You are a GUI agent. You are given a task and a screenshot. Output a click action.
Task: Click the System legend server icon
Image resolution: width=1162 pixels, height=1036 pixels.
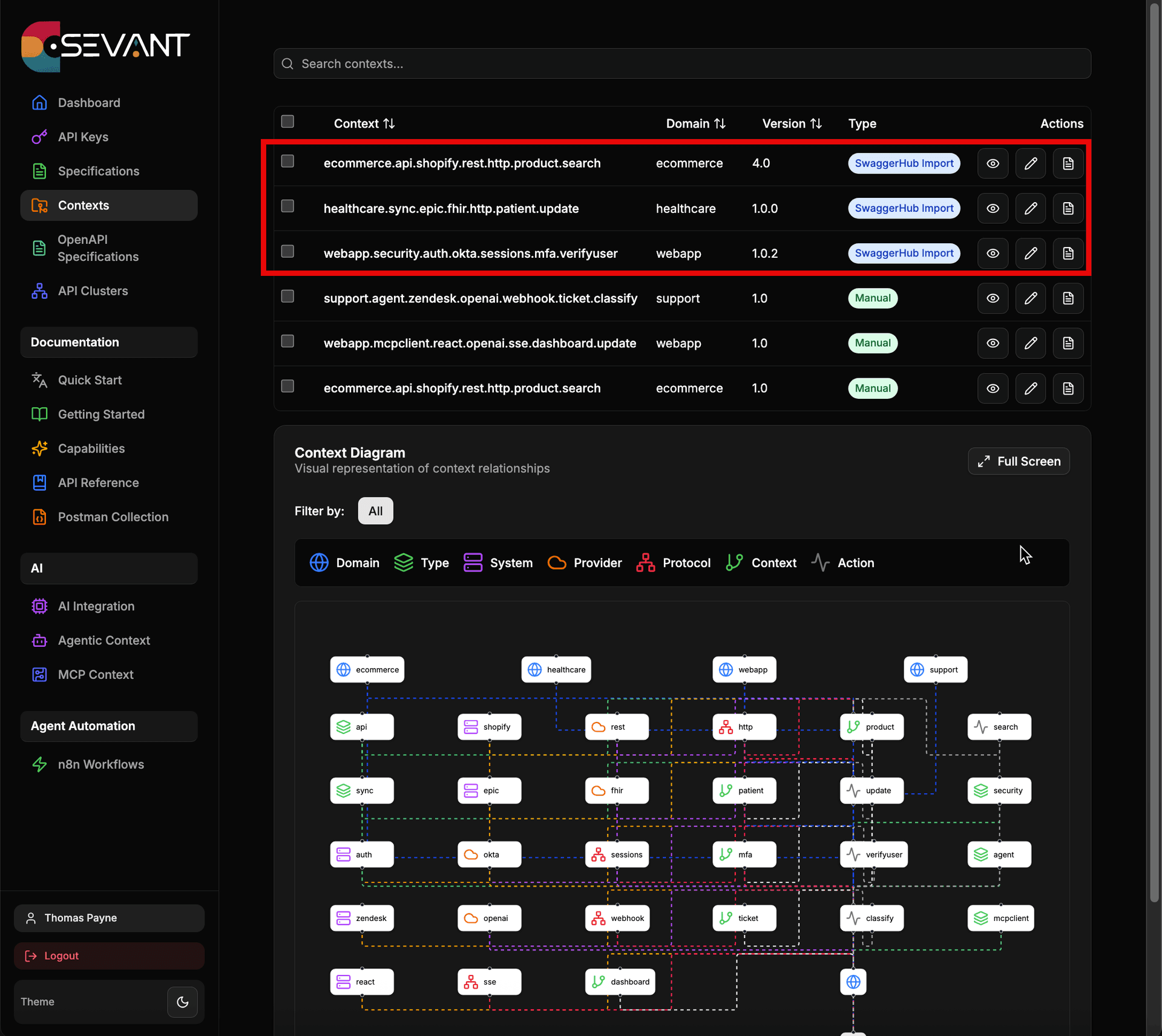(473, 563)
